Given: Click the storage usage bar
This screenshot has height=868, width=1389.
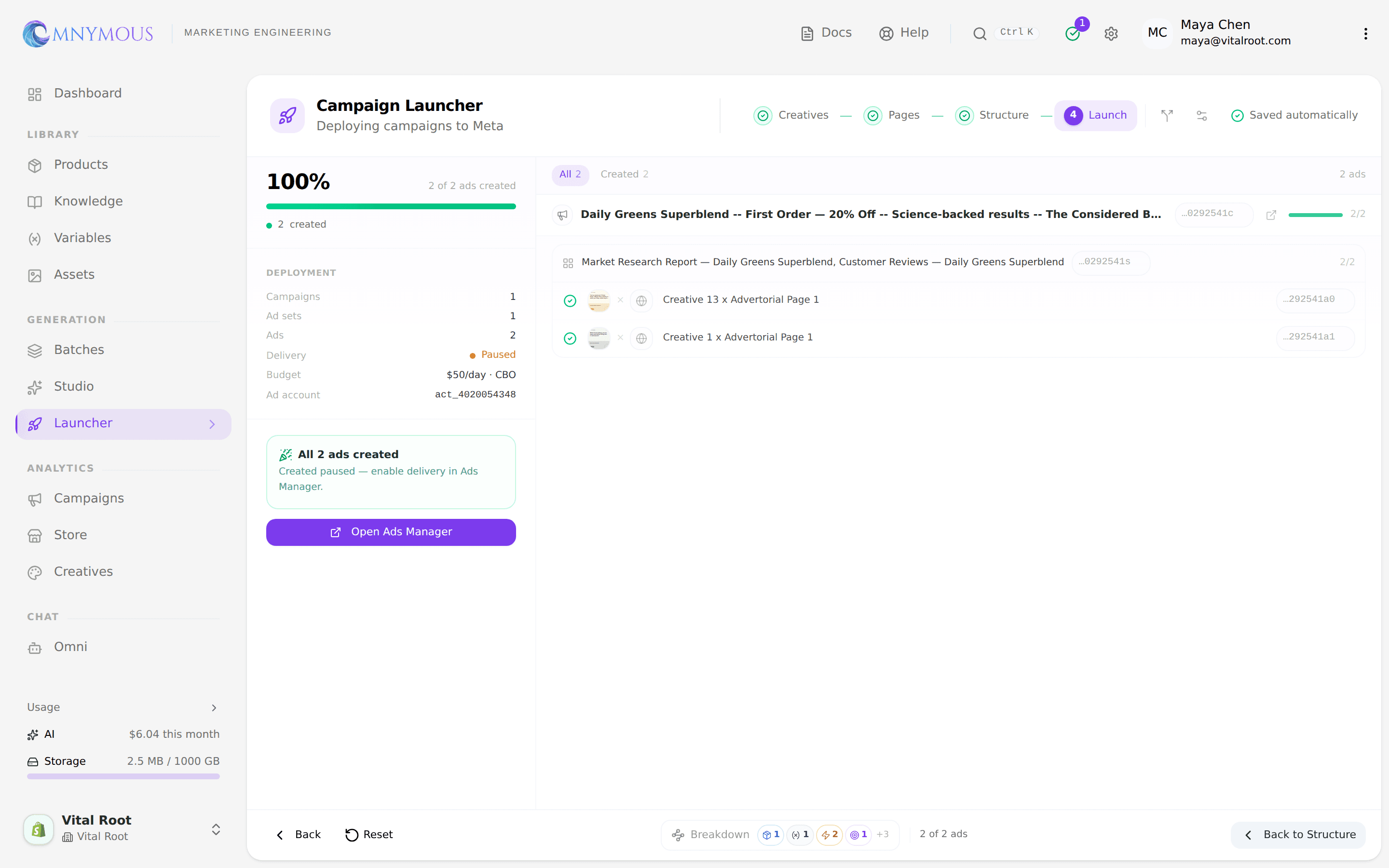Looking at the screenshot, I should click(123, 776).
